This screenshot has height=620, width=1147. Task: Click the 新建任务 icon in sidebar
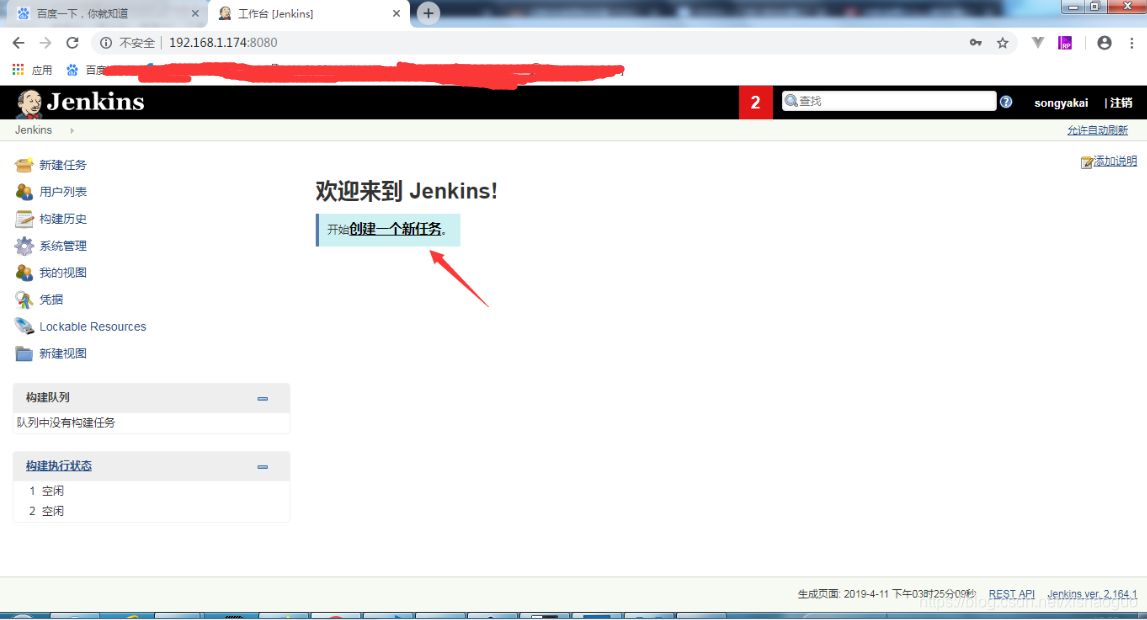[x=23, y=165]
